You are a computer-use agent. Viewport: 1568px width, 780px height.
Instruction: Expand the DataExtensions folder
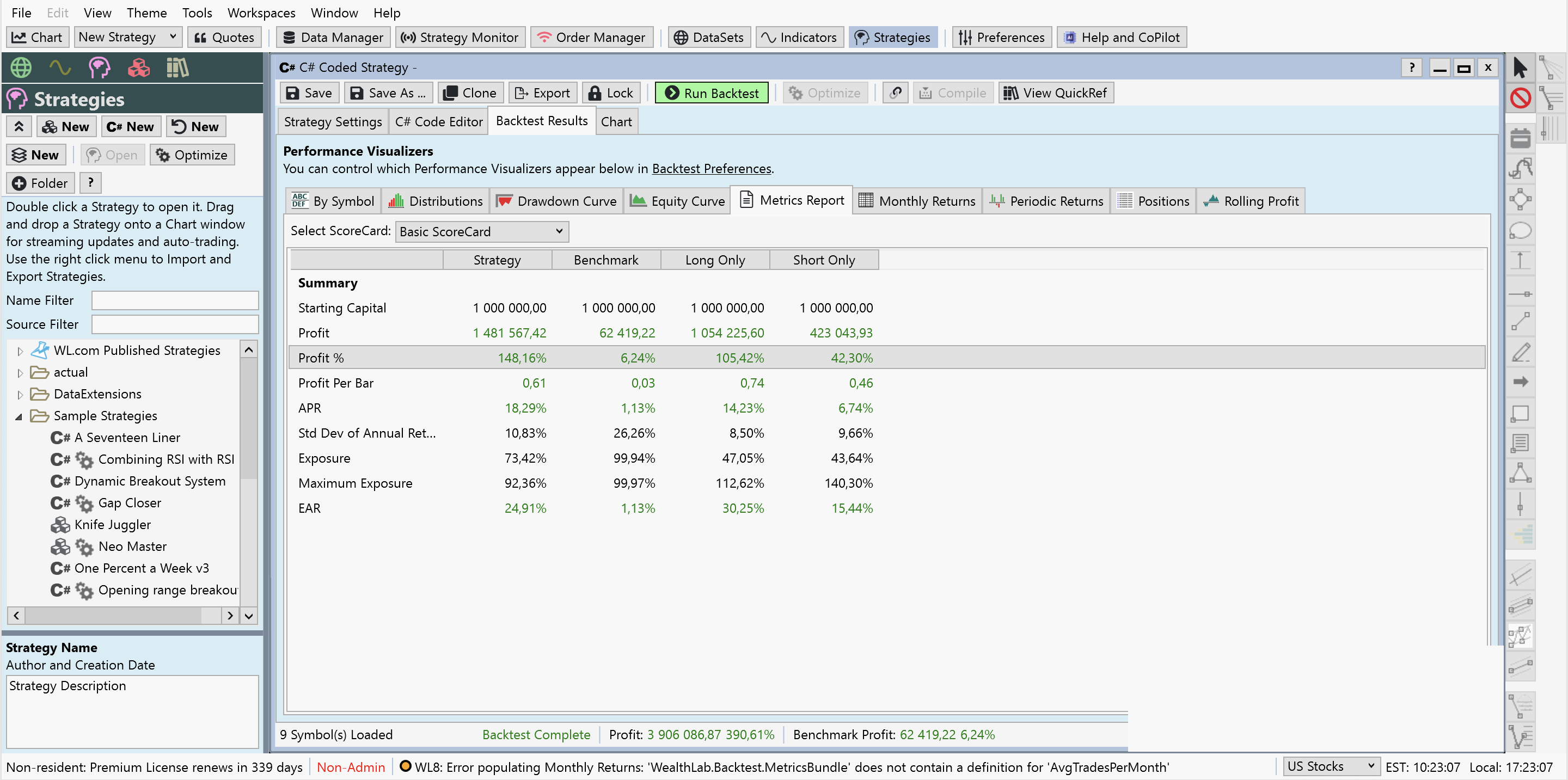tap(20, 395)
